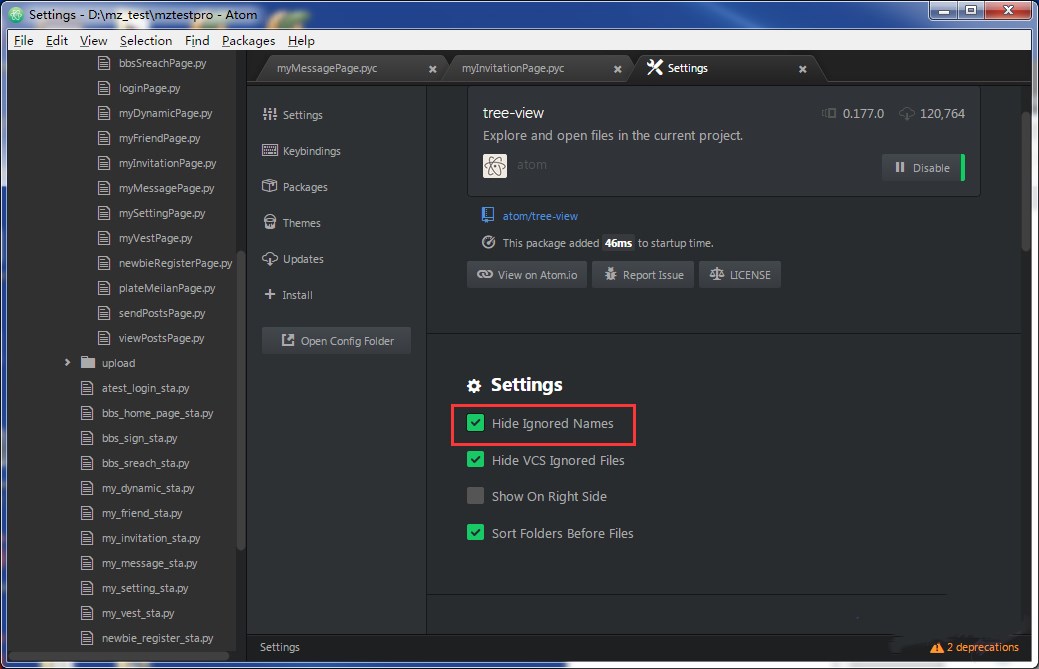Toggle the Hide Ignored Names checkbox

click(x=475, y=423)
